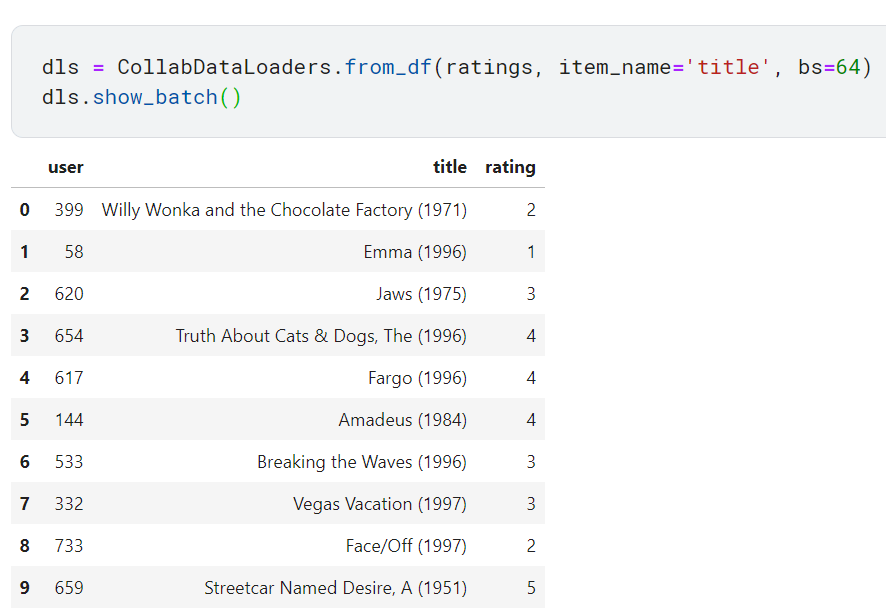Click the 'user' column header
The height and width of the screenshot is (613, 886).
66,167
